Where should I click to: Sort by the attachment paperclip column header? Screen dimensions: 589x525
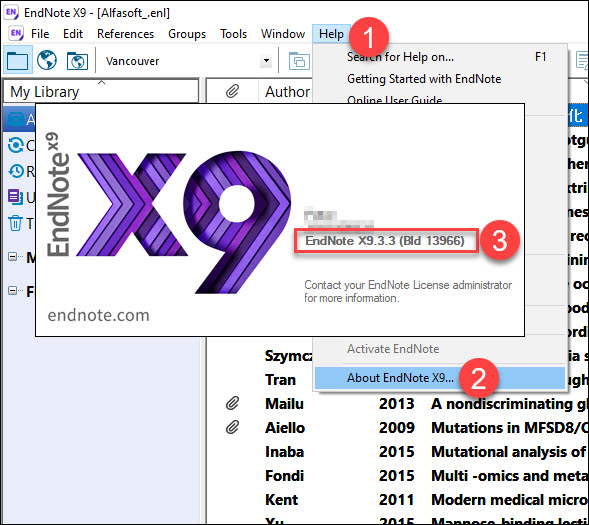coord(233,91)
